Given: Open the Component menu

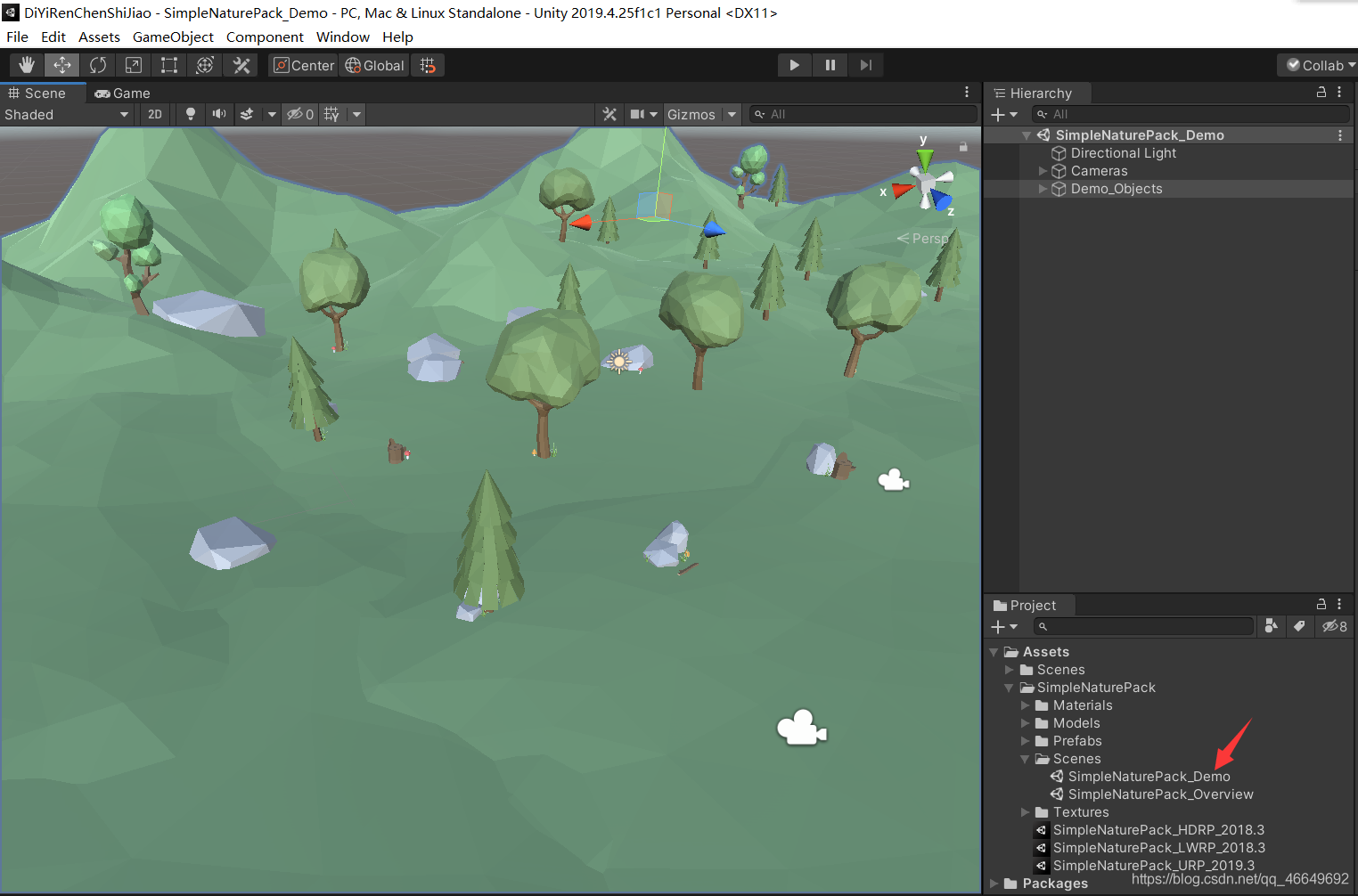Looking at the screenshot, I should click(x=265, y=37).
